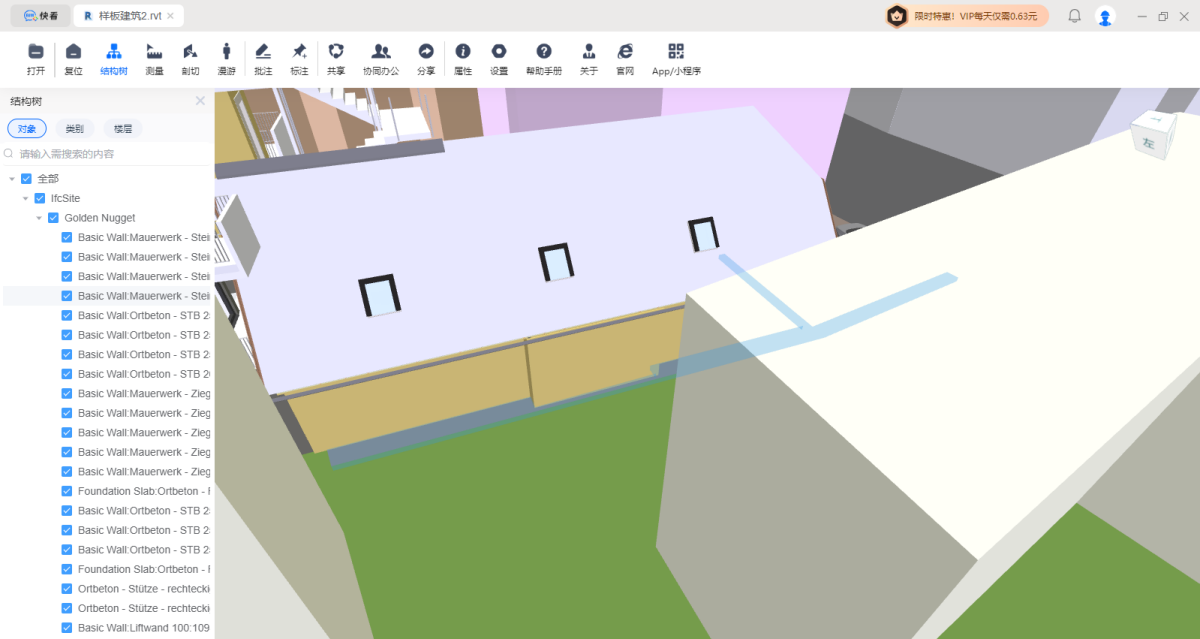This screenshot has height=639, width=1200.
Task: Click the VIP 限时特惠 promotion banner
Action: (965, 16)
